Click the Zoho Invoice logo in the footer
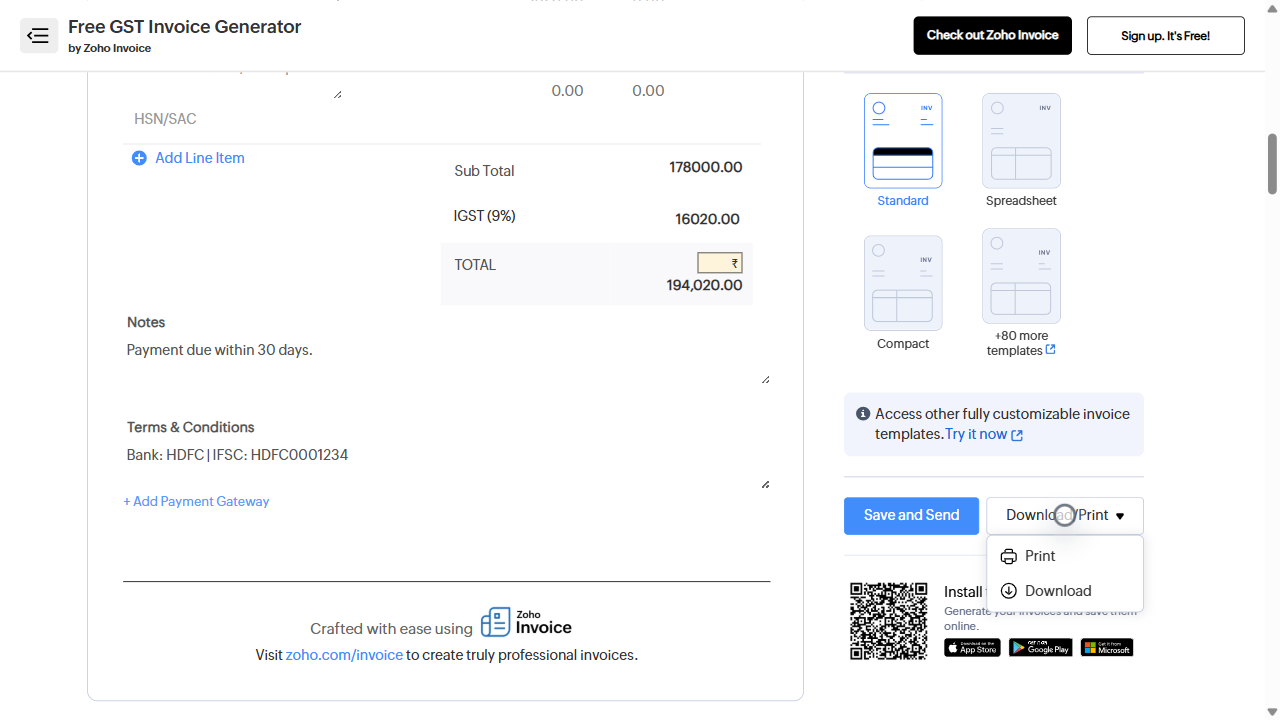 click(525, 621)
